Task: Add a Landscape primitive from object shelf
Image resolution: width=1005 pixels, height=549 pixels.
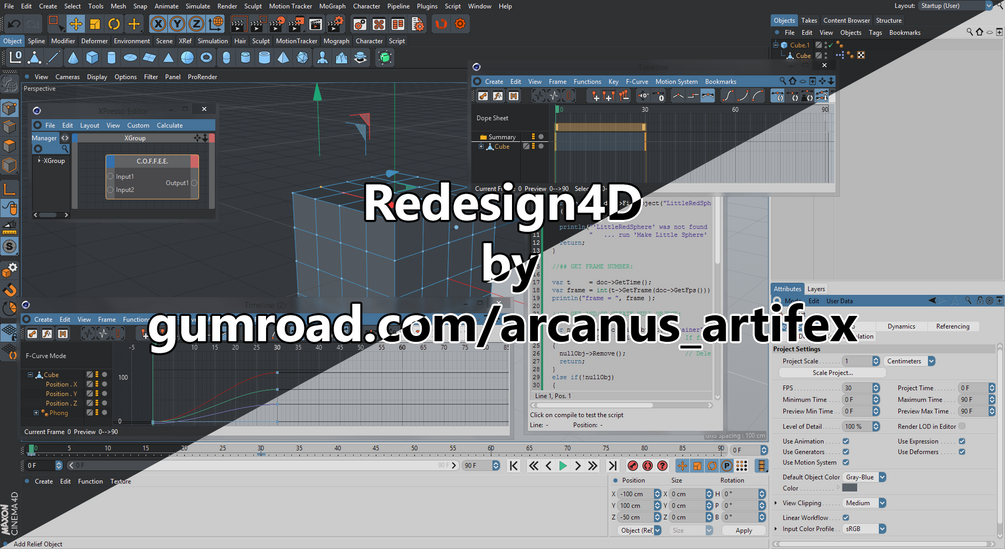Action: coord(342,58)
